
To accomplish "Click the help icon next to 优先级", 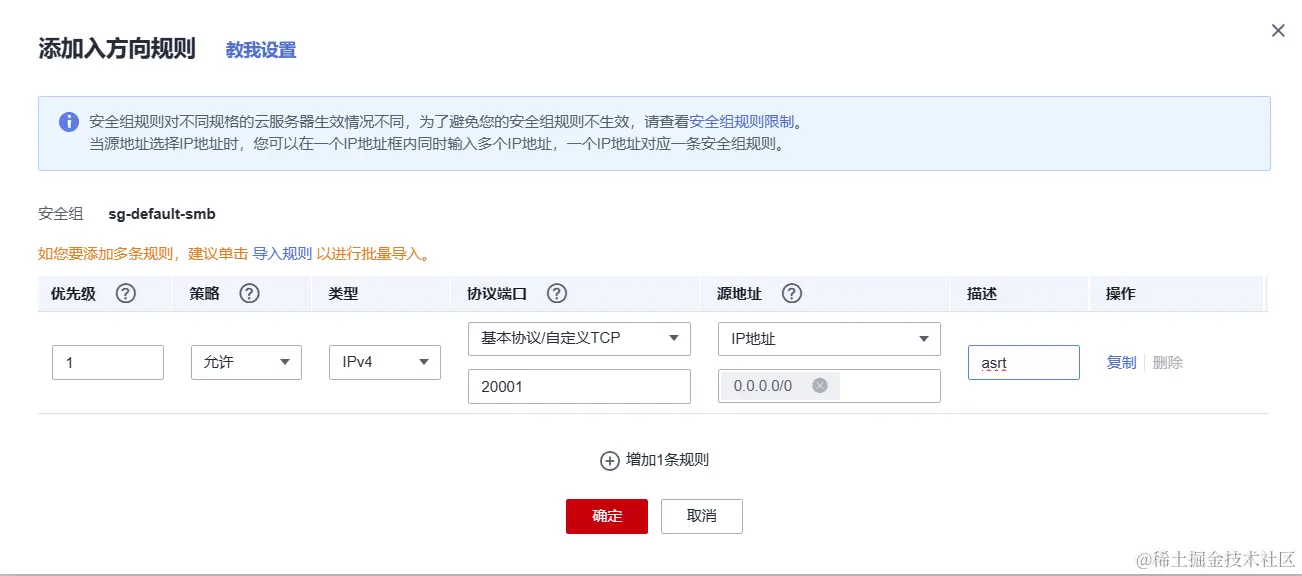I will pos(126,294).
